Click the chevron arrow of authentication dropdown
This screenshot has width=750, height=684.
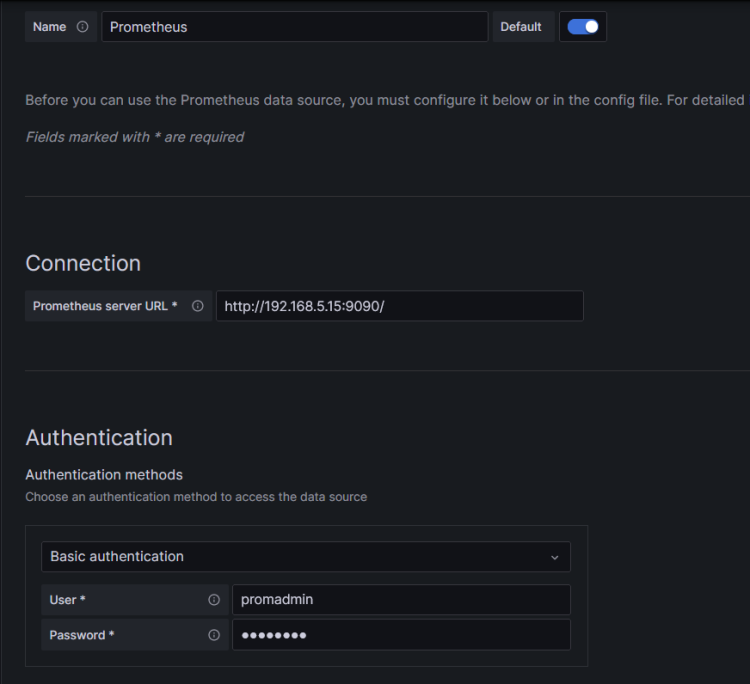pos(554,557)
